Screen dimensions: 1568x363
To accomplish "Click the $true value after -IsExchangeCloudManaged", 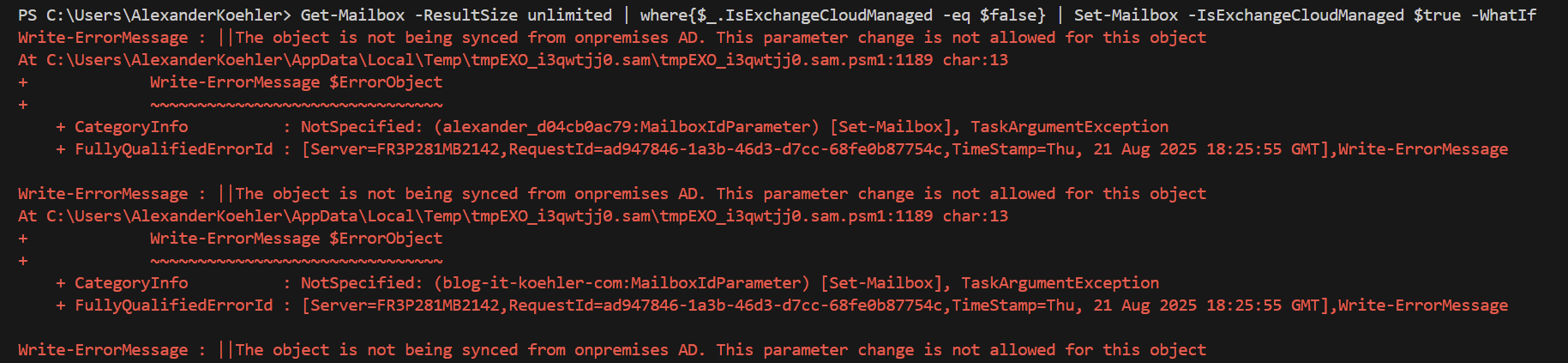I will click(1437, 15).
